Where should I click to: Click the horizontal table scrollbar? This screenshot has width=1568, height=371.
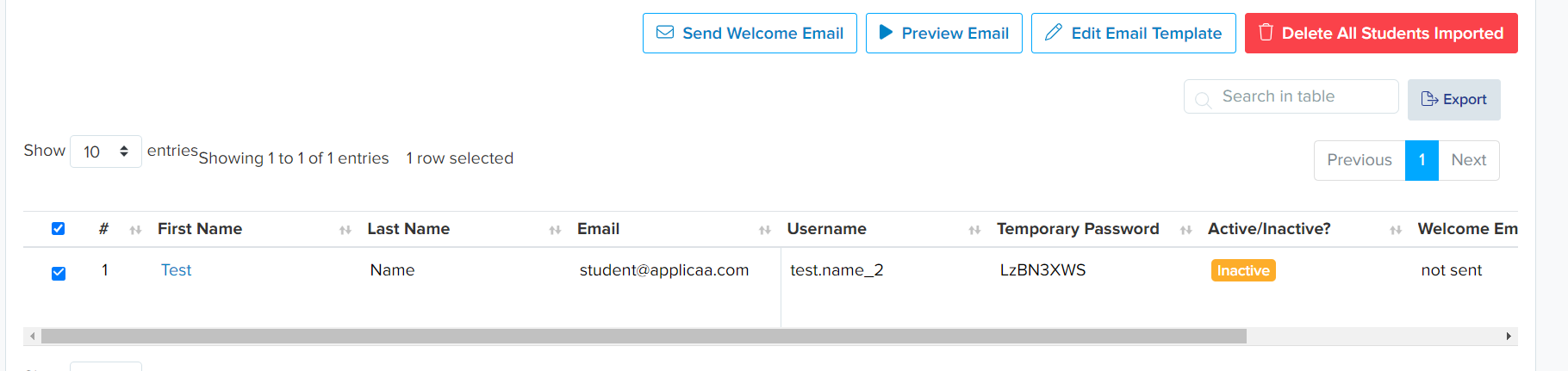click(644, 336)
